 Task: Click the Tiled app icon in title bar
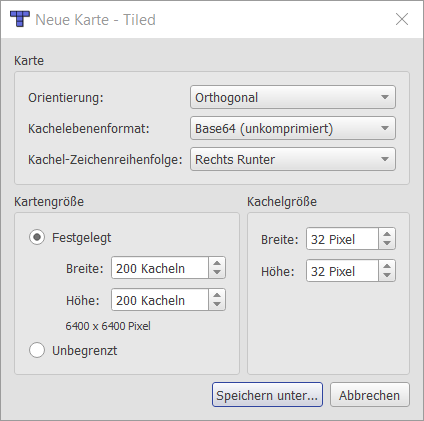[20, 19]
